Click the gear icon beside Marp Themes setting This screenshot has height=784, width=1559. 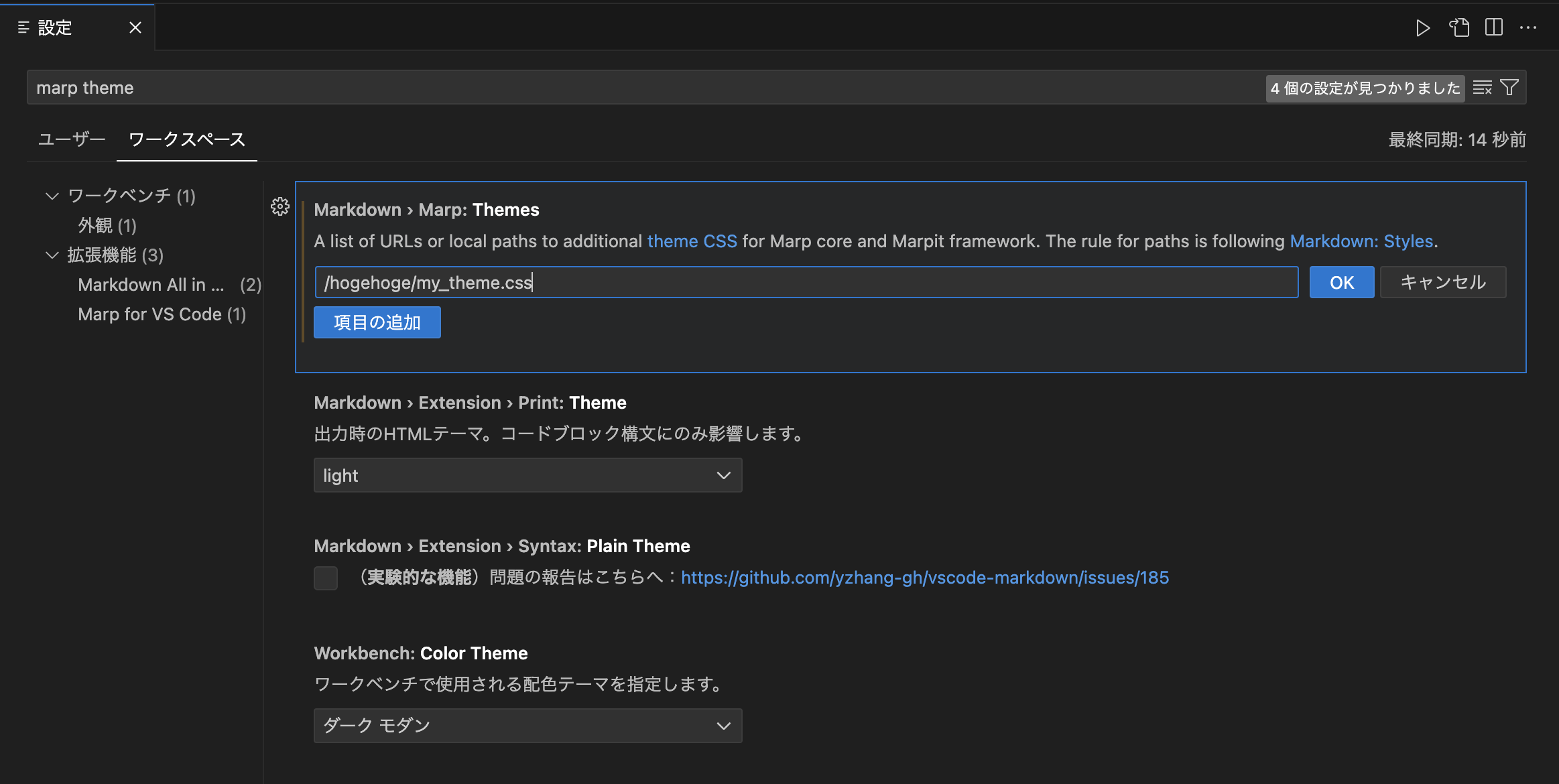tap(280, 206)
